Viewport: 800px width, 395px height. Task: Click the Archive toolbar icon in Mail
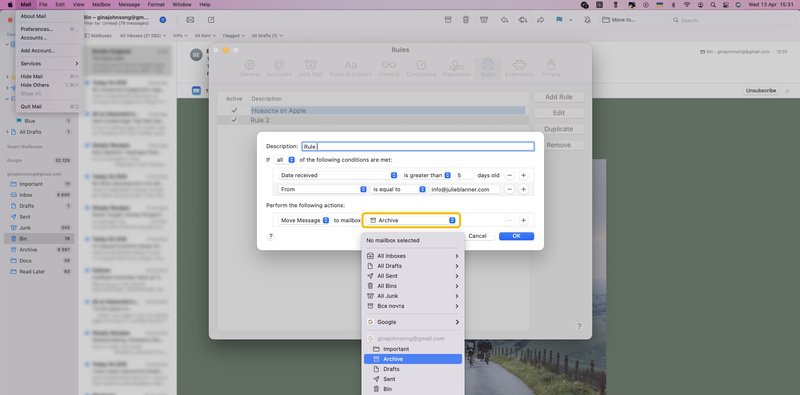tap(447, 20)
